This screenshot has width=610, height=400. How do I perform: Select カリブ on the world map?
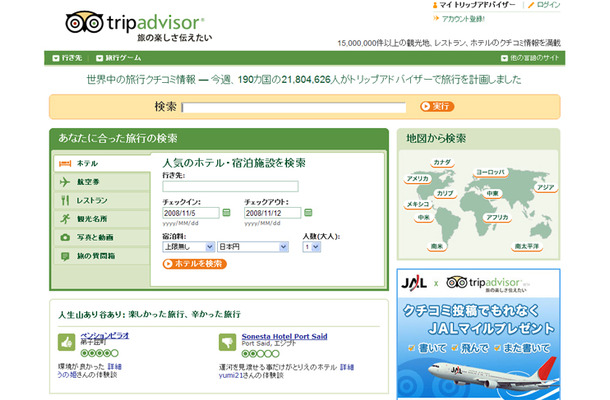coord(445,193)
